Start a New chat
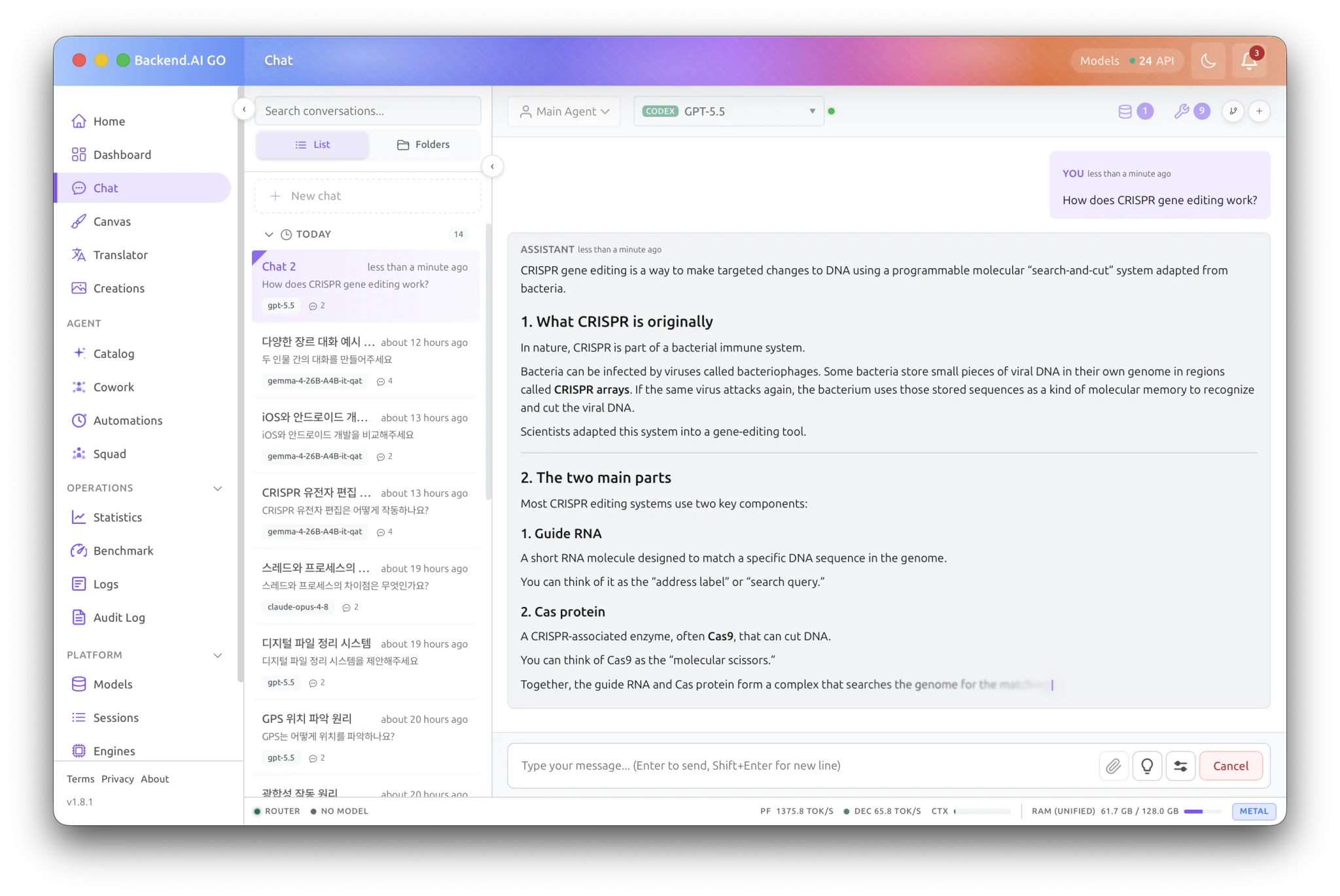This screenshot has width=1340, height=896. pos(367,196)
